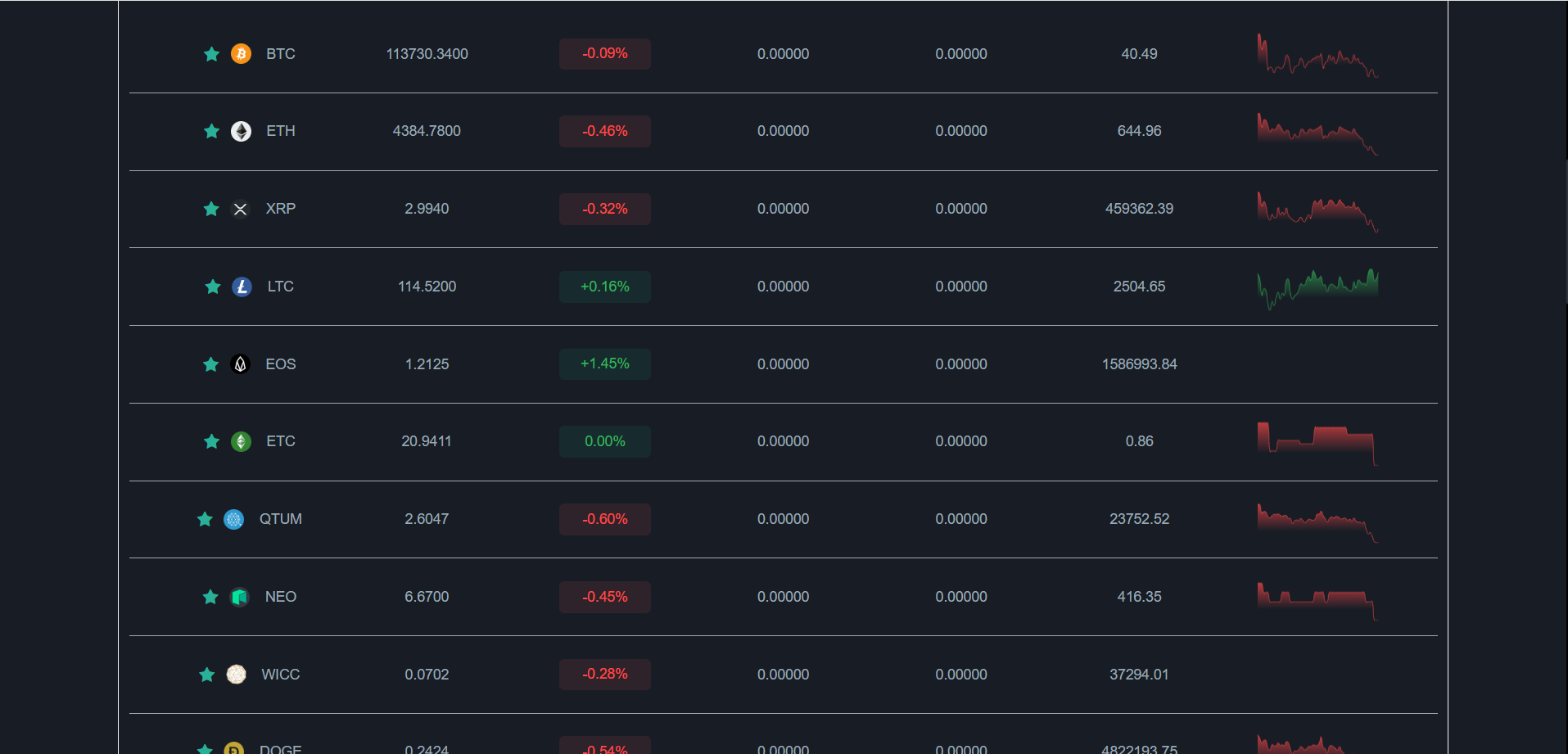Click the Litecoin coin icon
Image resolution: width=1568 pixels, height=754 pixels.
(x=242, y=287)
